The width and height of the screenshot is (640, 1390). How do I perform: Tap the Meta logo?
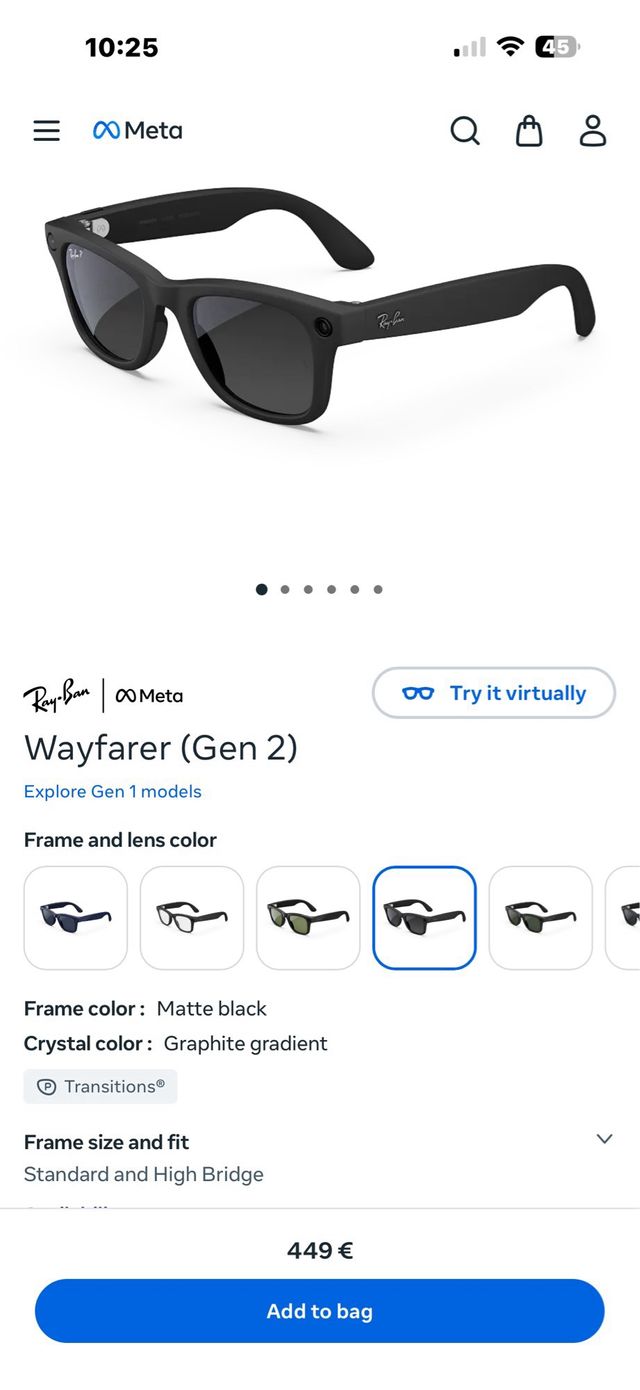(137, 130)
